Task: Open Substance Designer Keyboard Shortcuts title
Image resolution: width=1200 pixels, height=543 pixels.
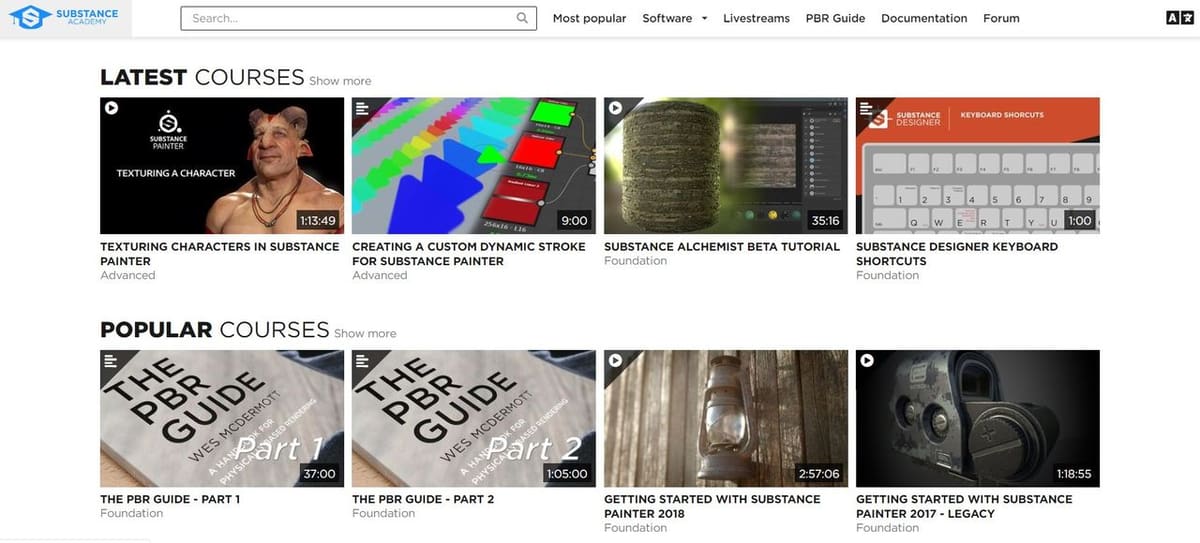Action: point(957,253)
